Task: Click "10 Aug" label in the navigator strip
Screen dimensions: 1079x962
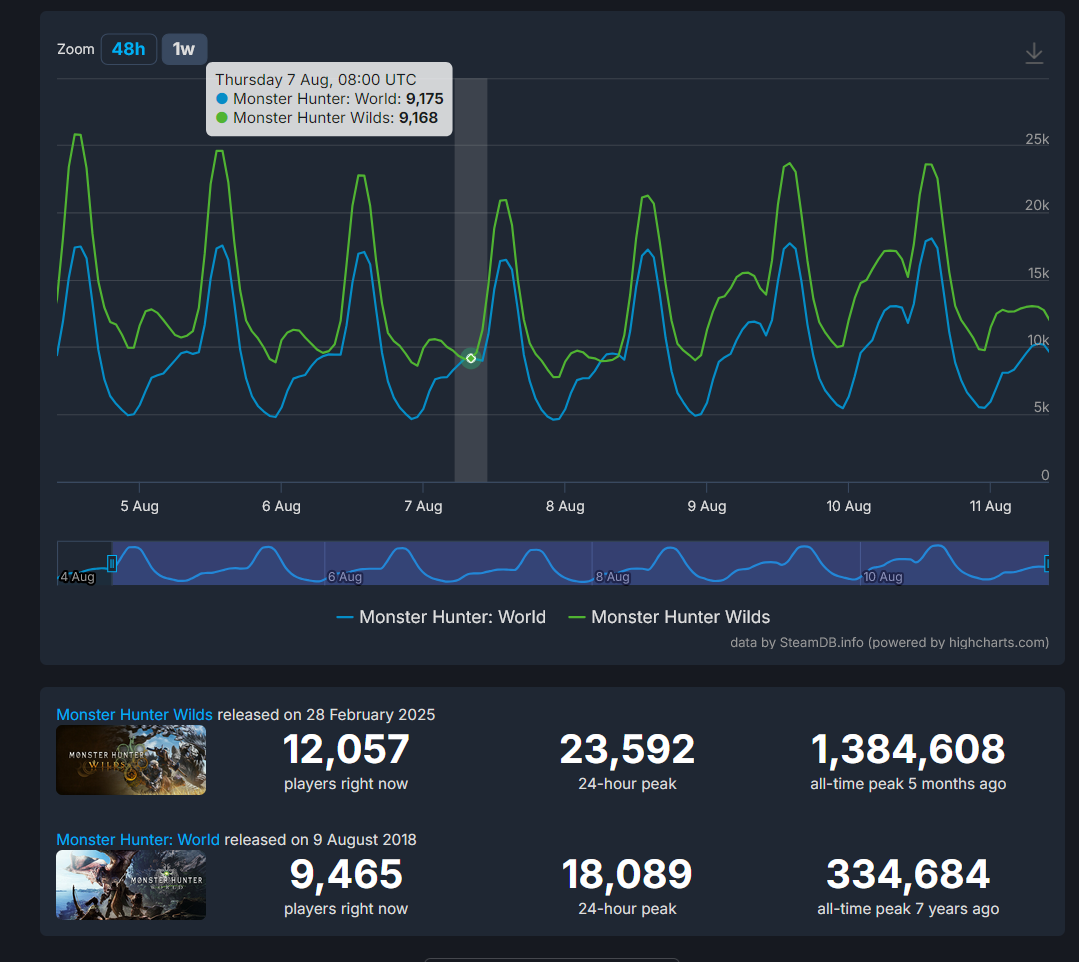Action: [x=883, y=577]
